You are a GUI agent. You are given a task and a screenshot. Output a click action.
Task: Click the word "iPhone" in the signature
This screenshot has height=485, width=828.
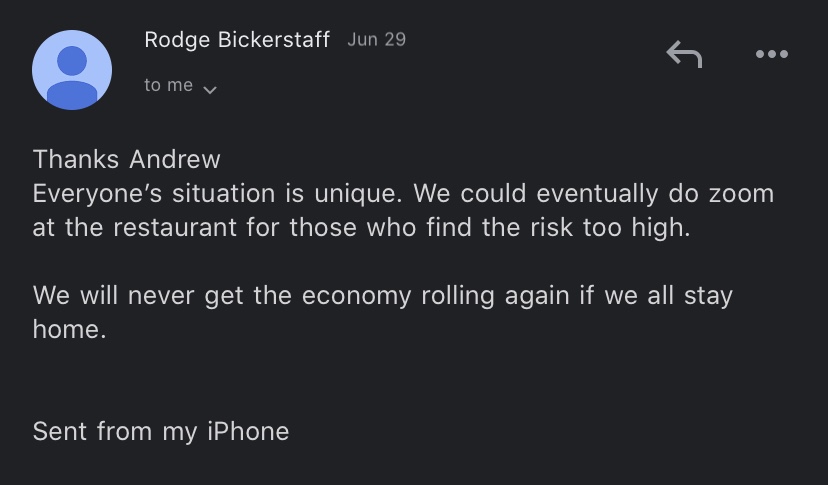pos(248,431)
